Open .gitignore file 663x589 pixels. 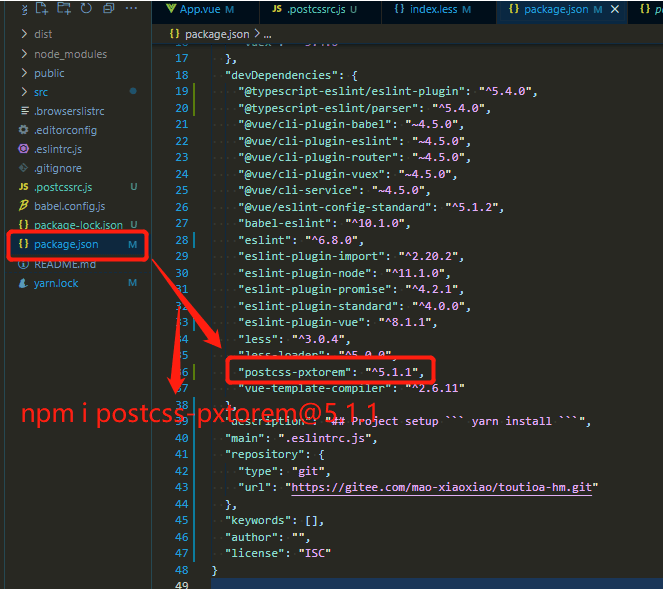pos(58,168)
